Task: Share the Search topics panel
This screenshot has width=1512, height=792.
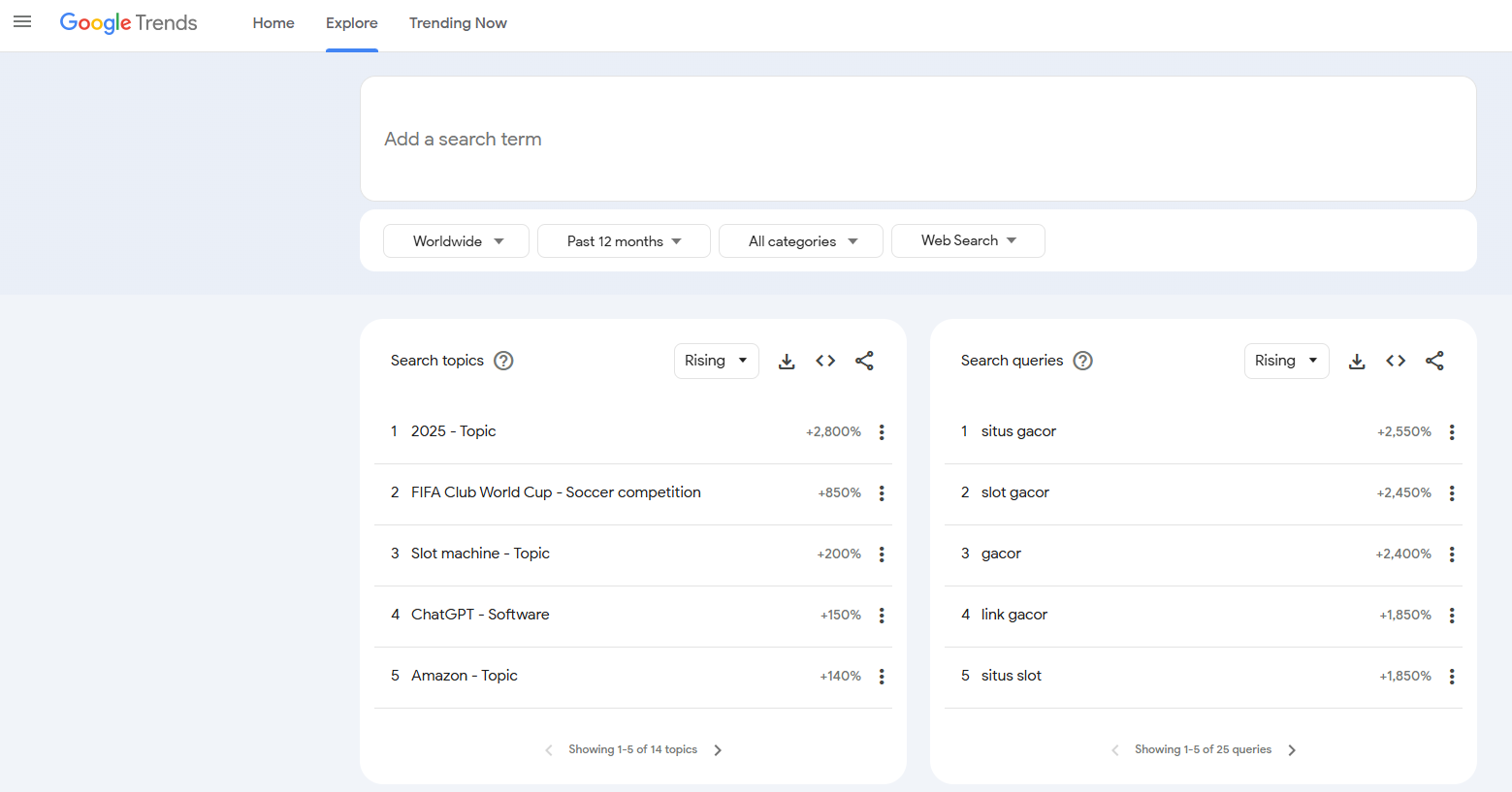Action: click(864, 361)
